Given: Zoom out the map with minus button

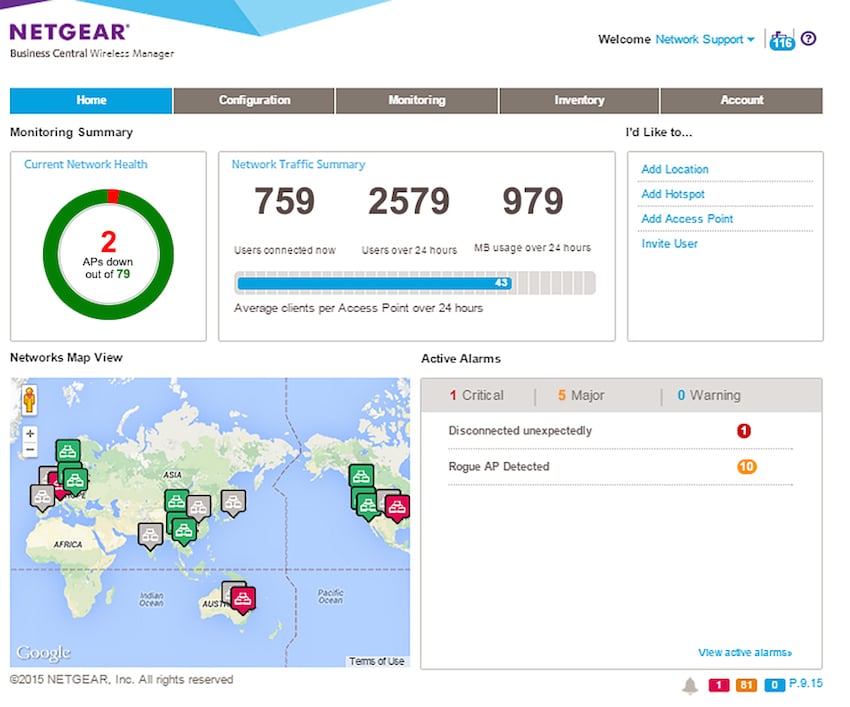Looking at the screenshot, I should pos(30,449).
